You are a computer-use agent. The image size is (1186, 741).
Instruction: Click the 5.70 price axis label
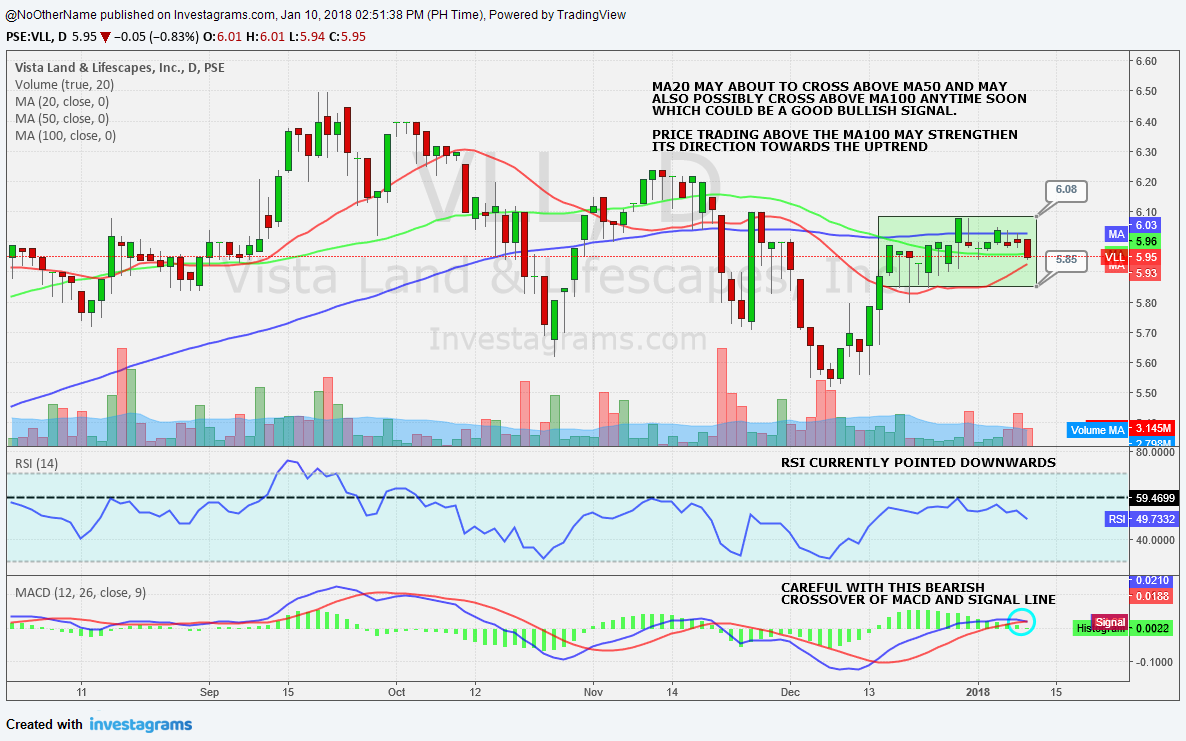point(1146,333)
